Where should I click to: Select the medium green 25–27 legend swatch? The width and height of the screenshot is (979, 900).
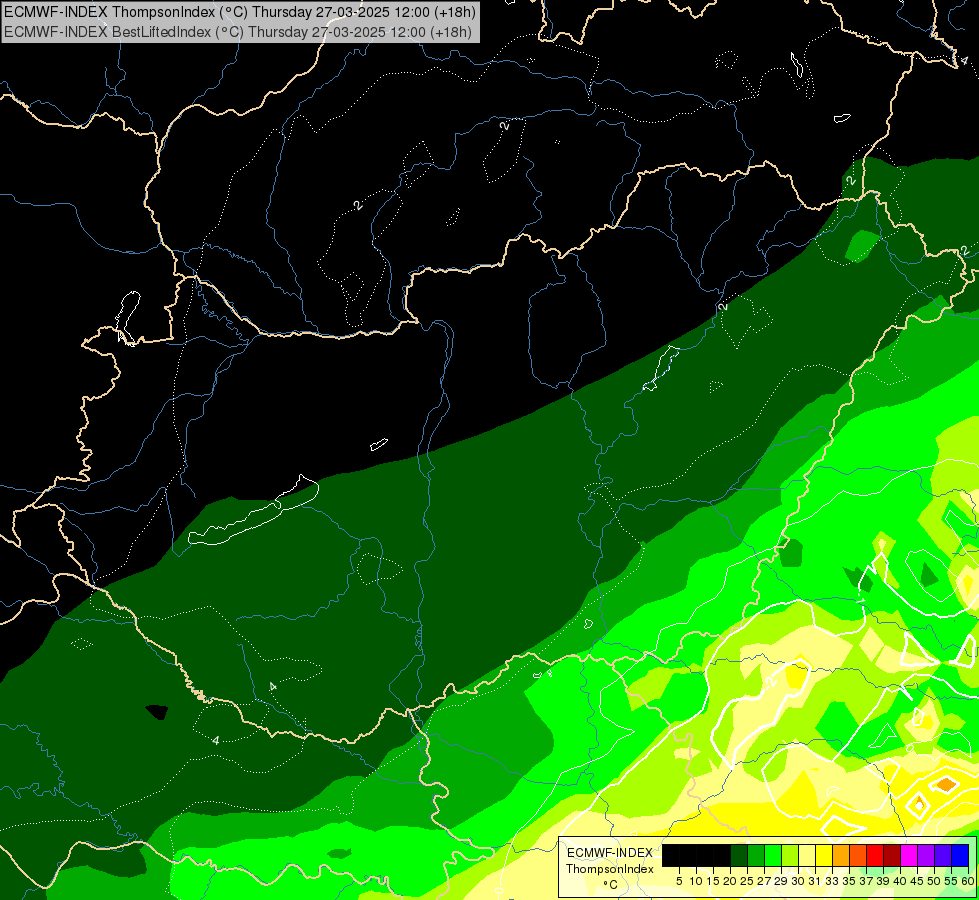pos(755,855)
